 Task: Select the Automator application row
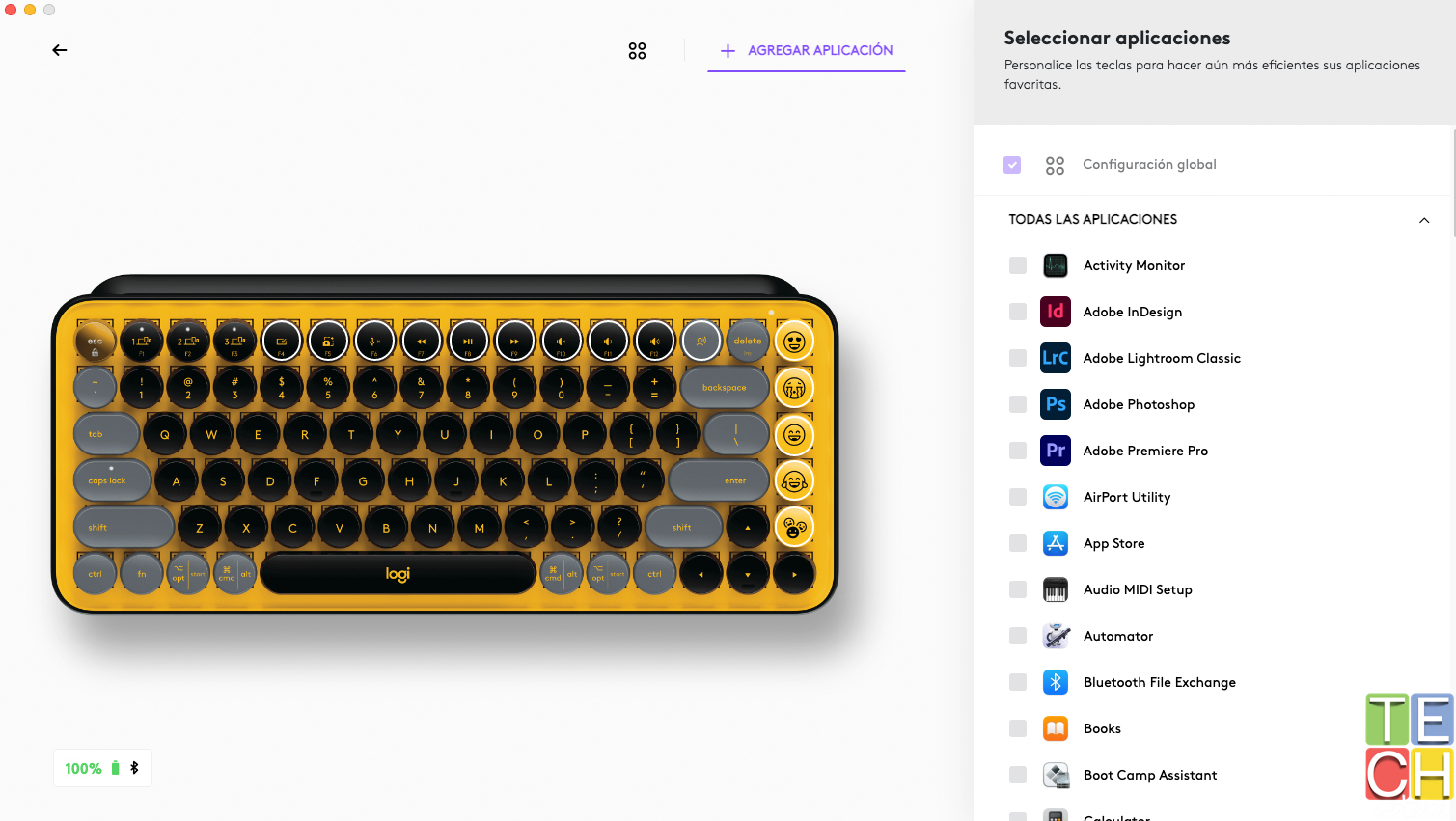pos(1216,636)
